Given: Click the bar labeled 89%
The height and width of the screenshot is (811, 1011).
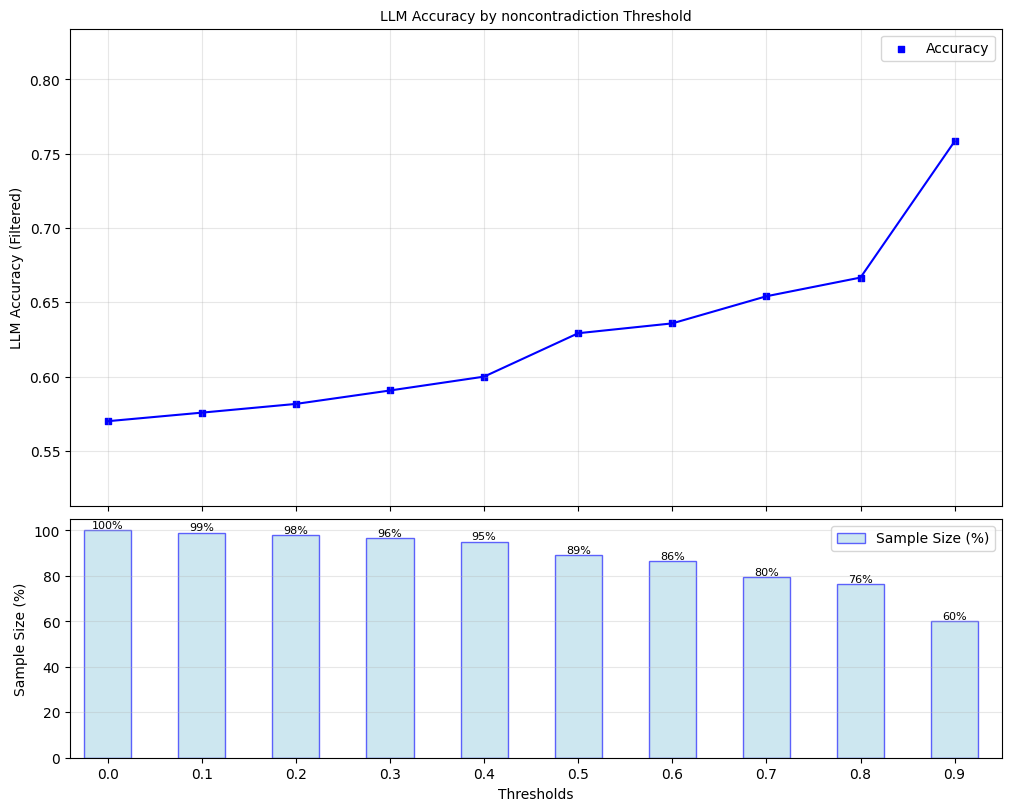Looking at the screenshot, I should pyautogui.click(x=578, y=656).
